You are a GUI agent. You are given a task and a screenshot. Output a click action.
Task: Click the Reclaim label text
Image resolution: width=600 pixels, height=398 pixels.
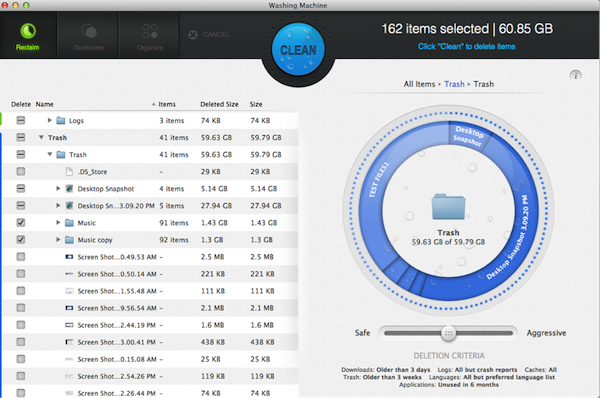(x=28, y=47)
